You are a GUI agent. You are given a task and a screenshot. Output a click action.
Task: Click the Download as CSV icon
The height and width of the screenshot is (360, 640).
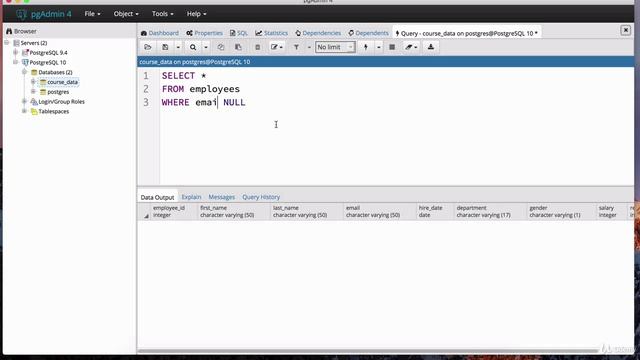tap(431, 47)
